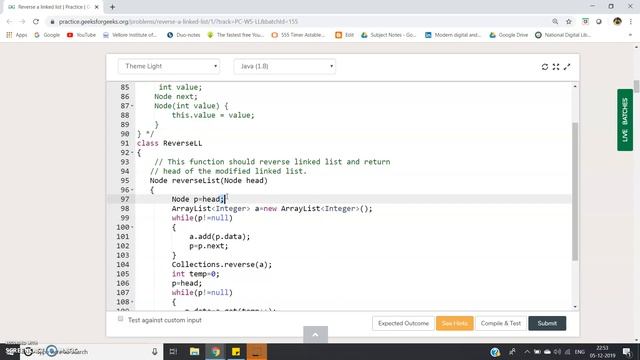640x360 pixels.
Task: Collapse code fold at line 108
Action: click(132, 302)
